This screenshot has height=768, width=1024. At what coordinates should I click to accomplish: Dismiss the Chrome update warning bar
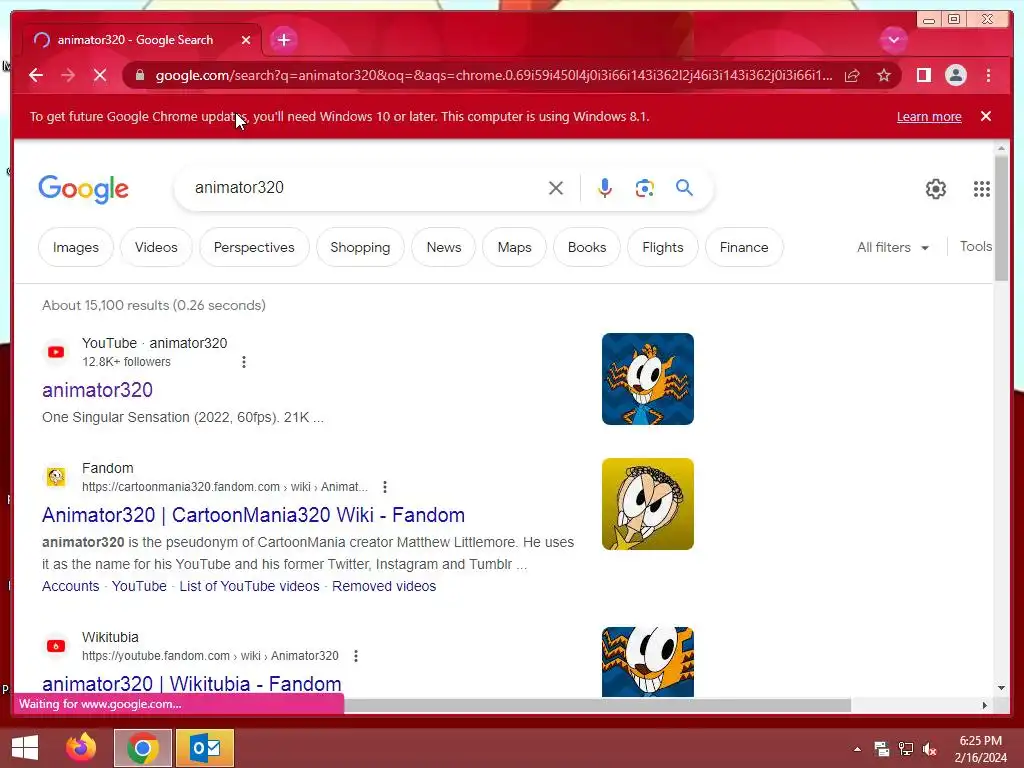click(986, 116)
